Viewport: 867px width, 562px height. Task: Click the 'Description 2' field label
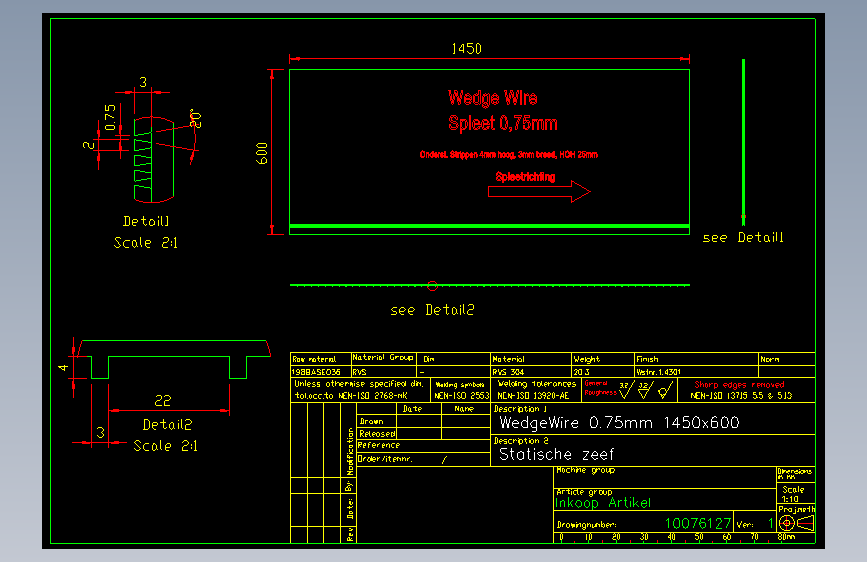point(521,441)
